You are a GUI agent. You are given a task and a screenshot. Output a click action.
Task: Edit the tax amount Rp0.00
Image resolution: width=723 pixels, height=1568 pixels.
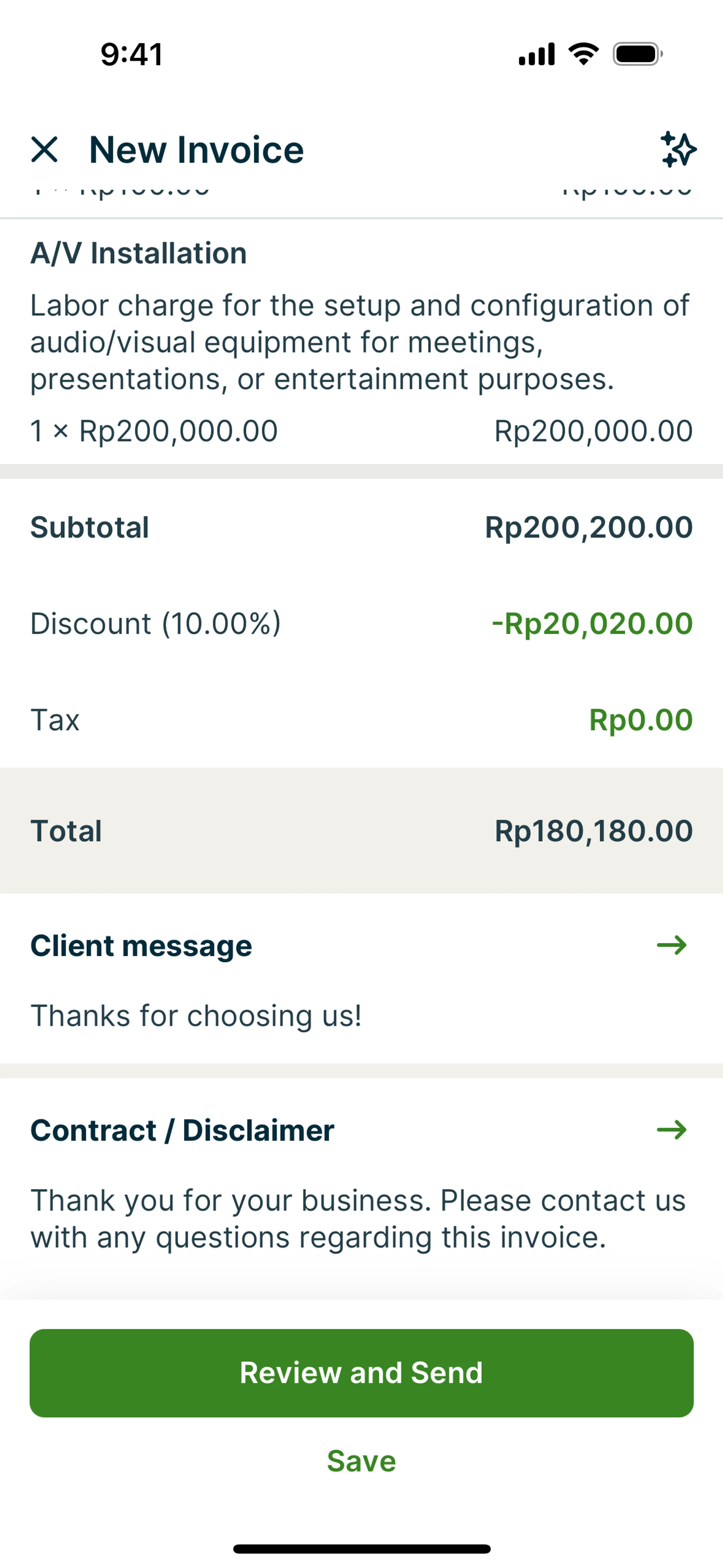click(x=640, y=720)
